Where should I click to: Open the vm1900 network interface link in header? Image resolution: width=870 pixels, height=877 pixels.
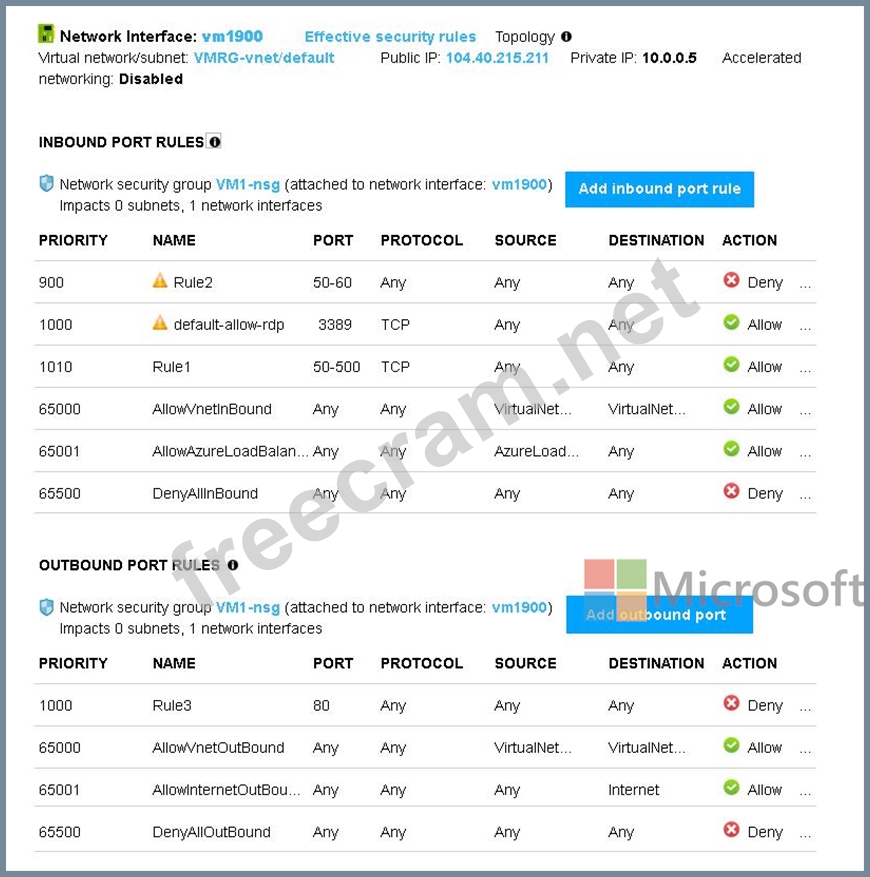(232, 37)
